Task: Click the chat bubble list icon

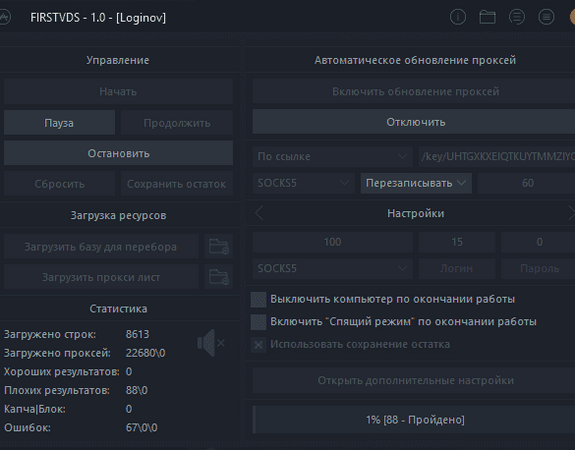Action: pyautogui.click(x=517, y=17)
